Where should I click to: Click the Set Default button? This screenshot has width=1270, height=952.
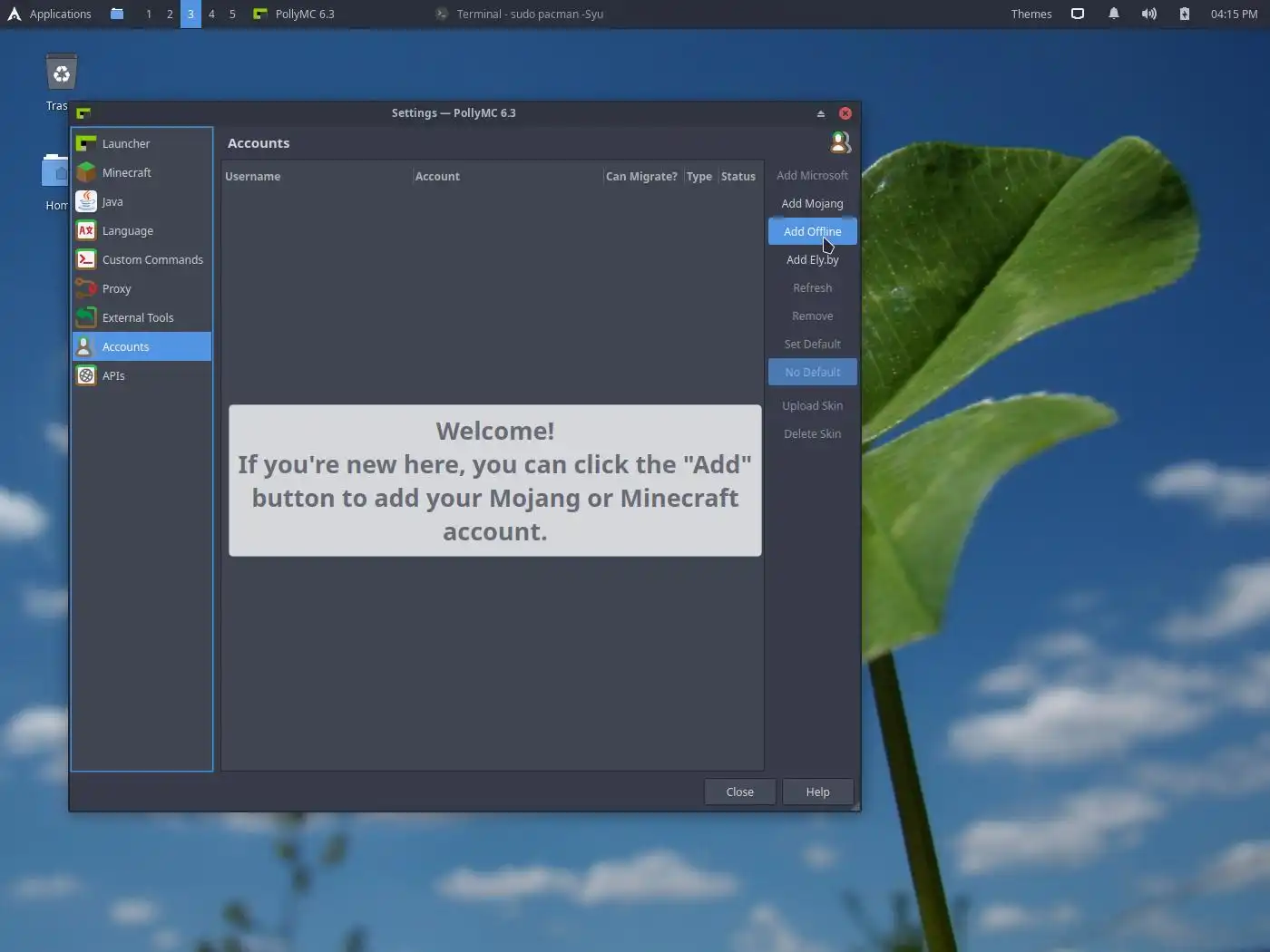tap(812, 344)
